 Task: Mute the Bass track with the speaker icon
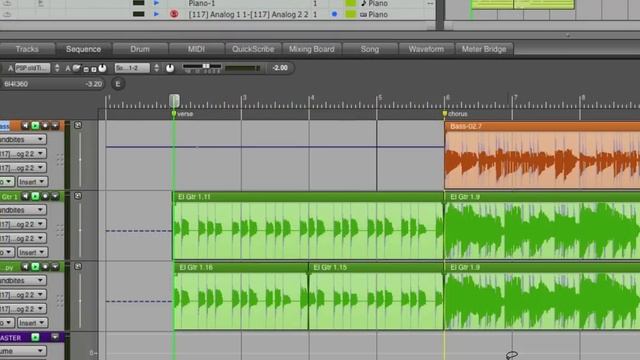[25, 126]
